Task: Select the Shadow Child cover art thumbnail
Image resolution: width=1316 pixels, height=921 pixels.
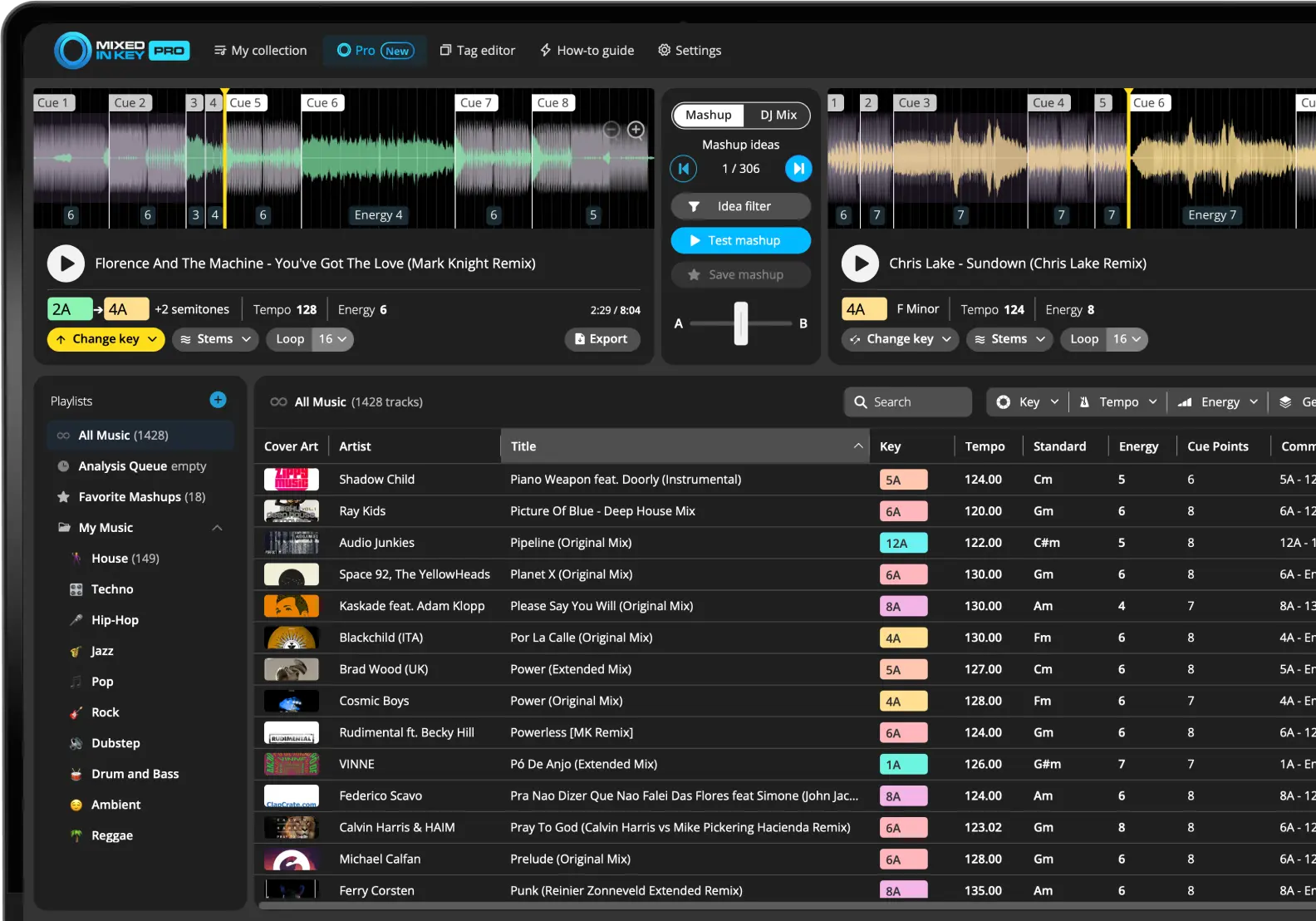Action: point(292,480)
